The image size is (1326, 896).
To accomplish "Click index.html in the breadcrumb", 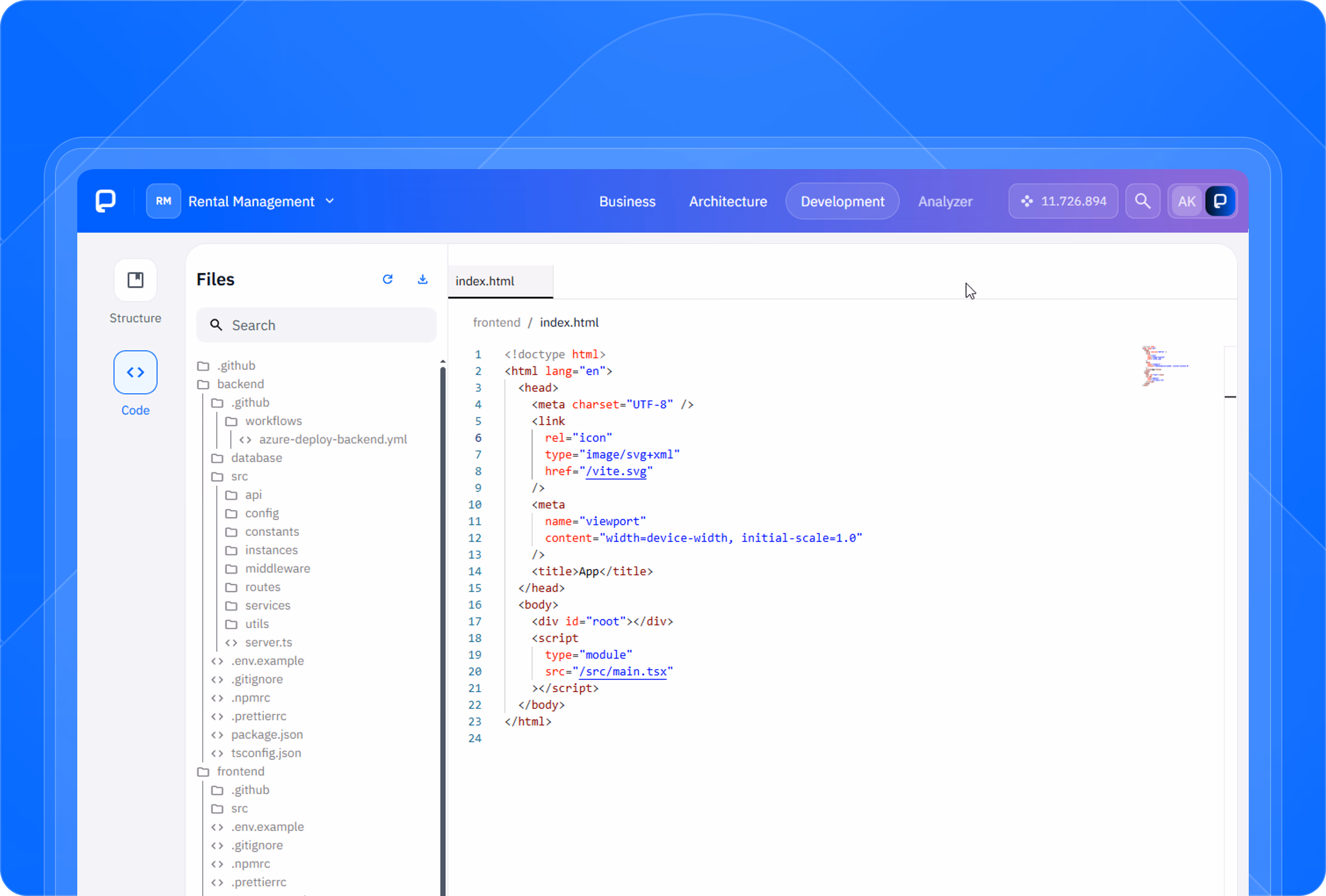I will pos(569,323).
